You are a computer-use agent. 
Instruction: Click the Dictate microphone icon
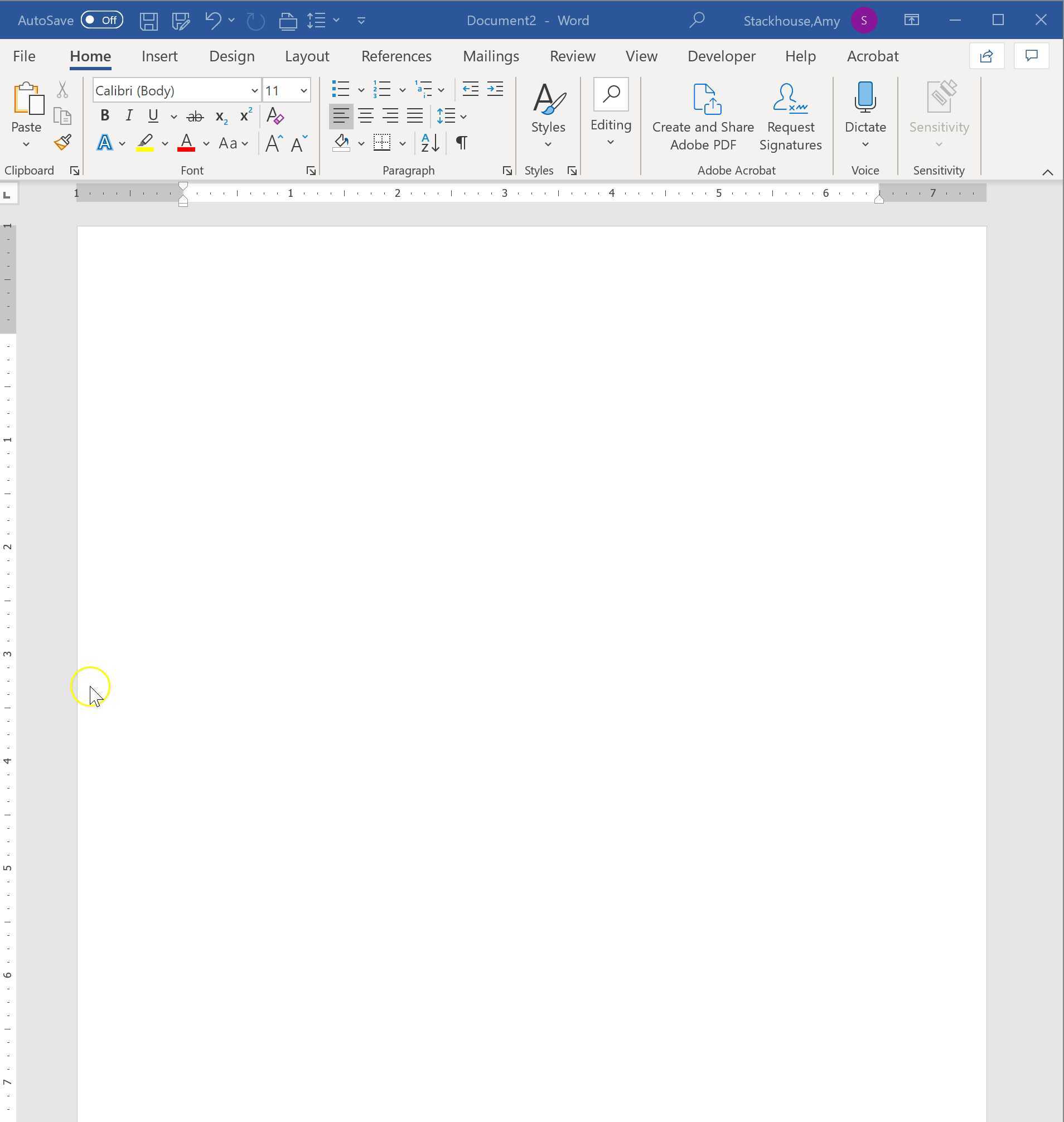click(x=865, y=98)
